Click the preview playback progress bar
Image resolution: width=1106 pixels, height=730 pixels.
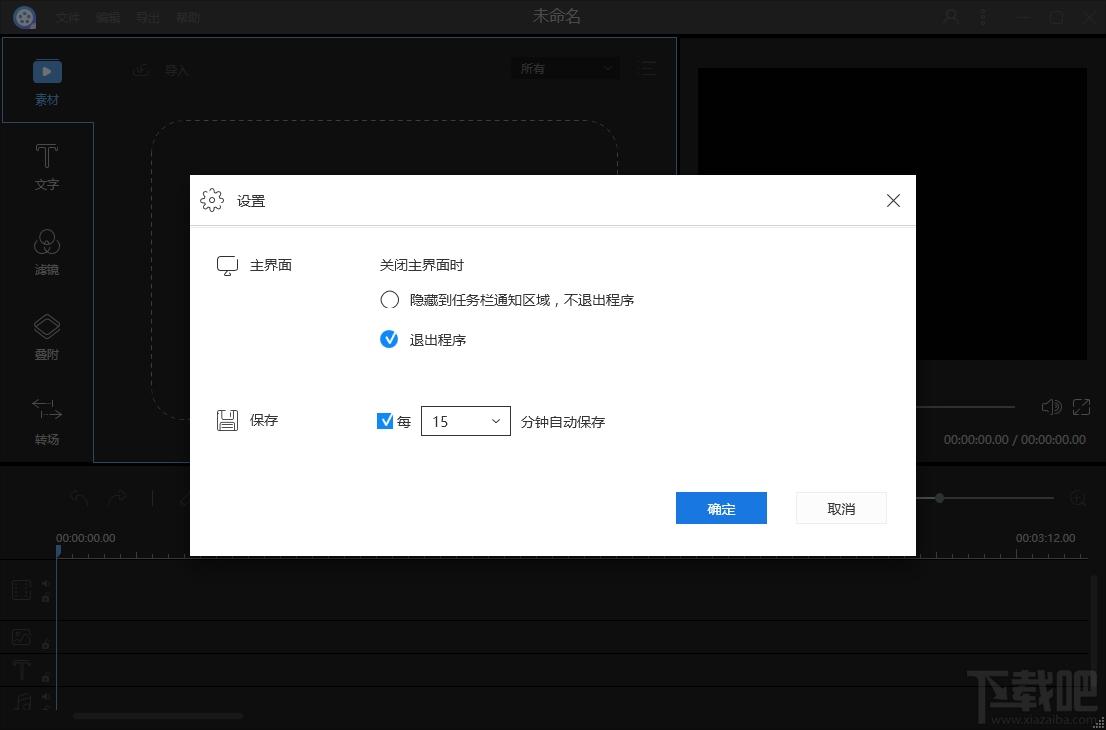click(965, 407)
